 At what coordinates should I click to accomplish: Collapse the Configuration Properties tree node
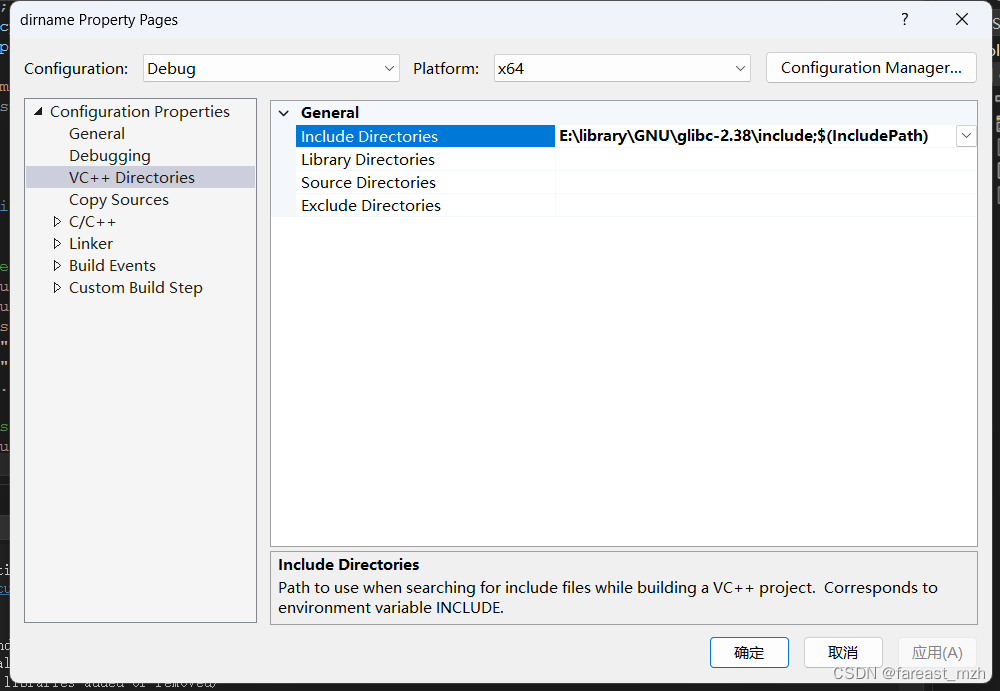(x=37, y=111)
